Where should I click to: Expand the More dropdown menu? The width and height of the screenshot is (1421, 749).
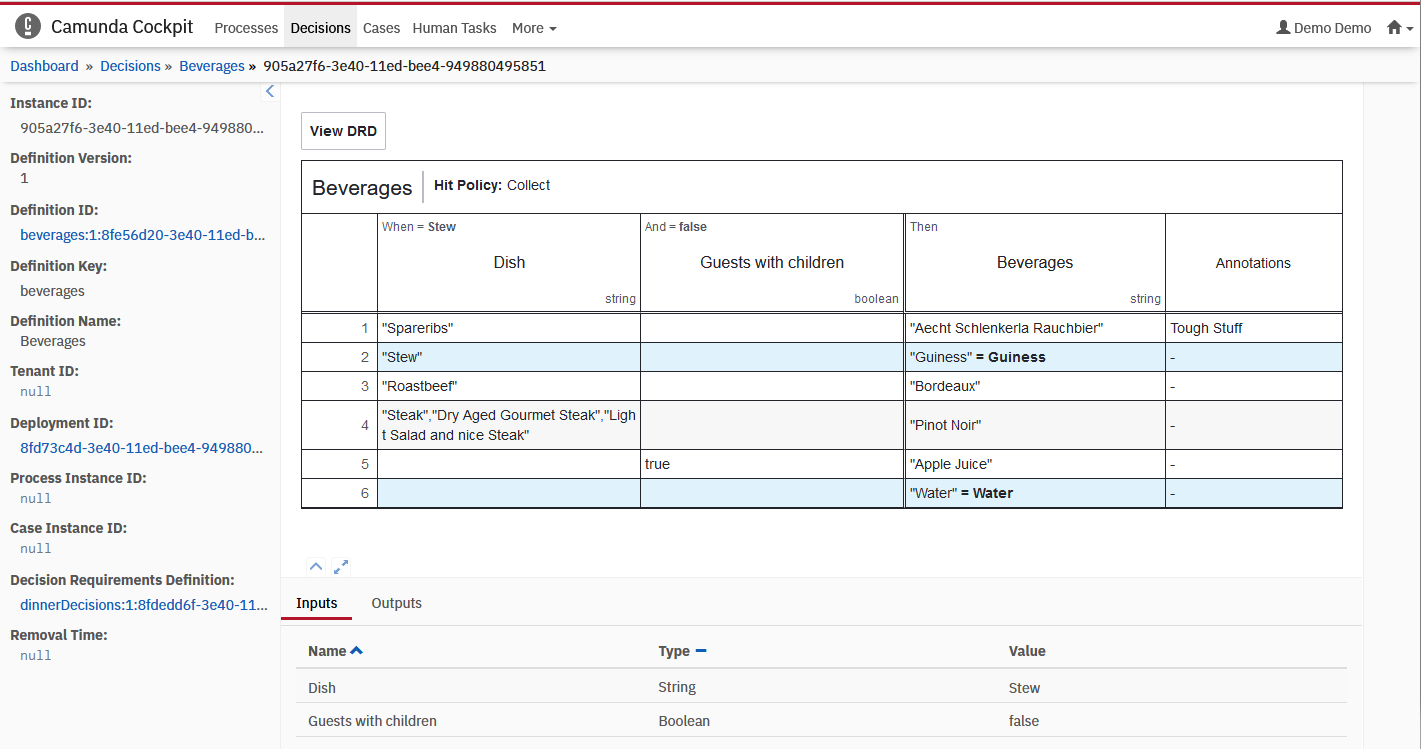(x=534, y=28)
